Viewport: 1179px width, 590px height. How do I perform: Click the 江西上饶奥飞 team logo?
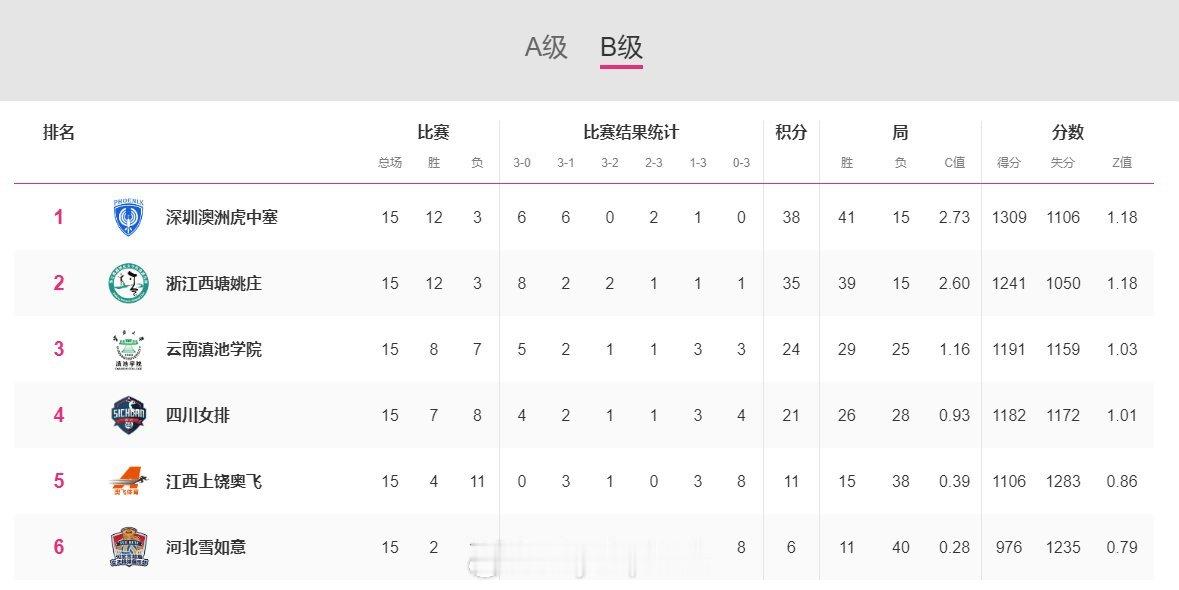pyautogui.click(x=129, y=481)
